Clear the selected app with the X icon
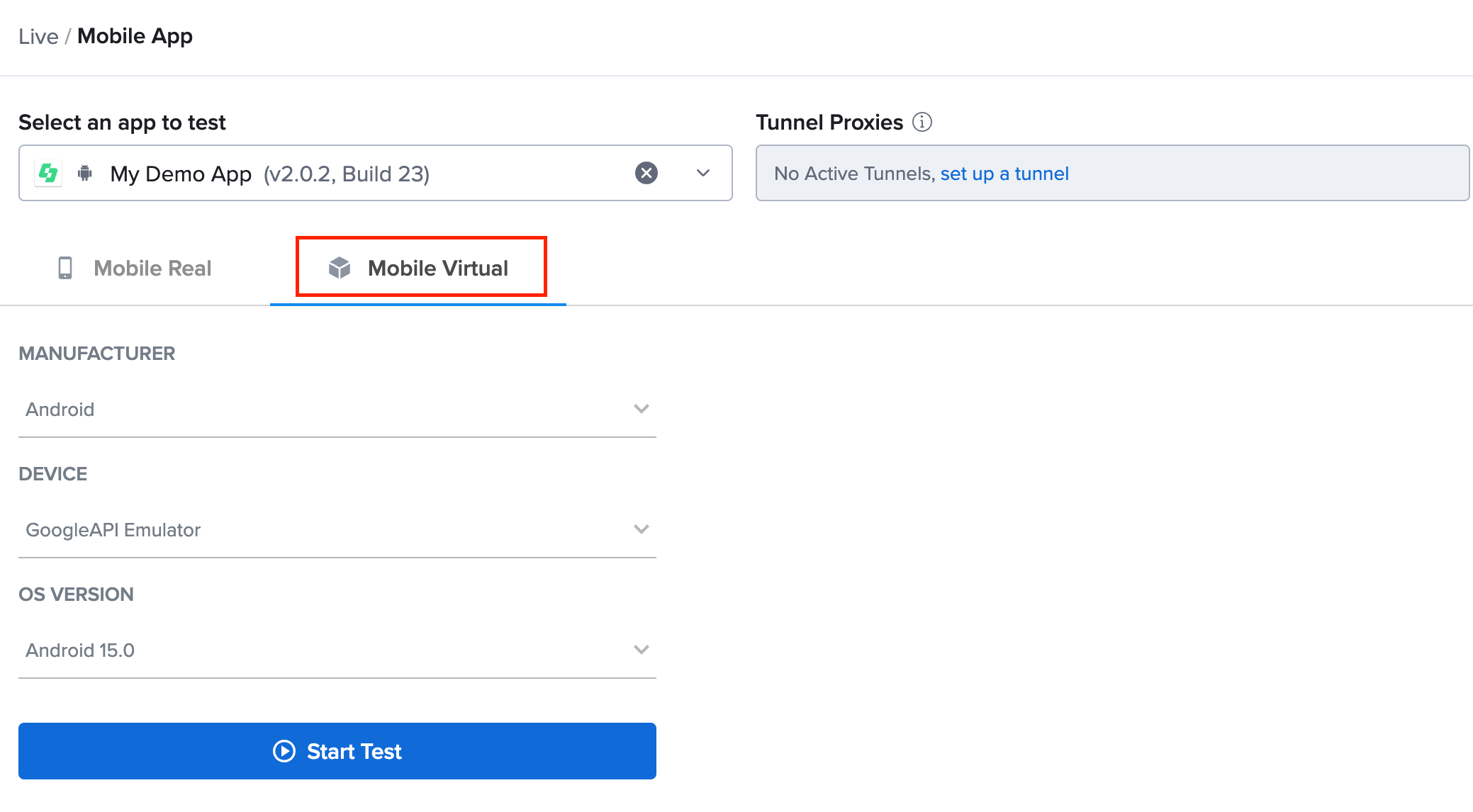The width and height of the screenshot is (1473, 812). tap(645, 172)
